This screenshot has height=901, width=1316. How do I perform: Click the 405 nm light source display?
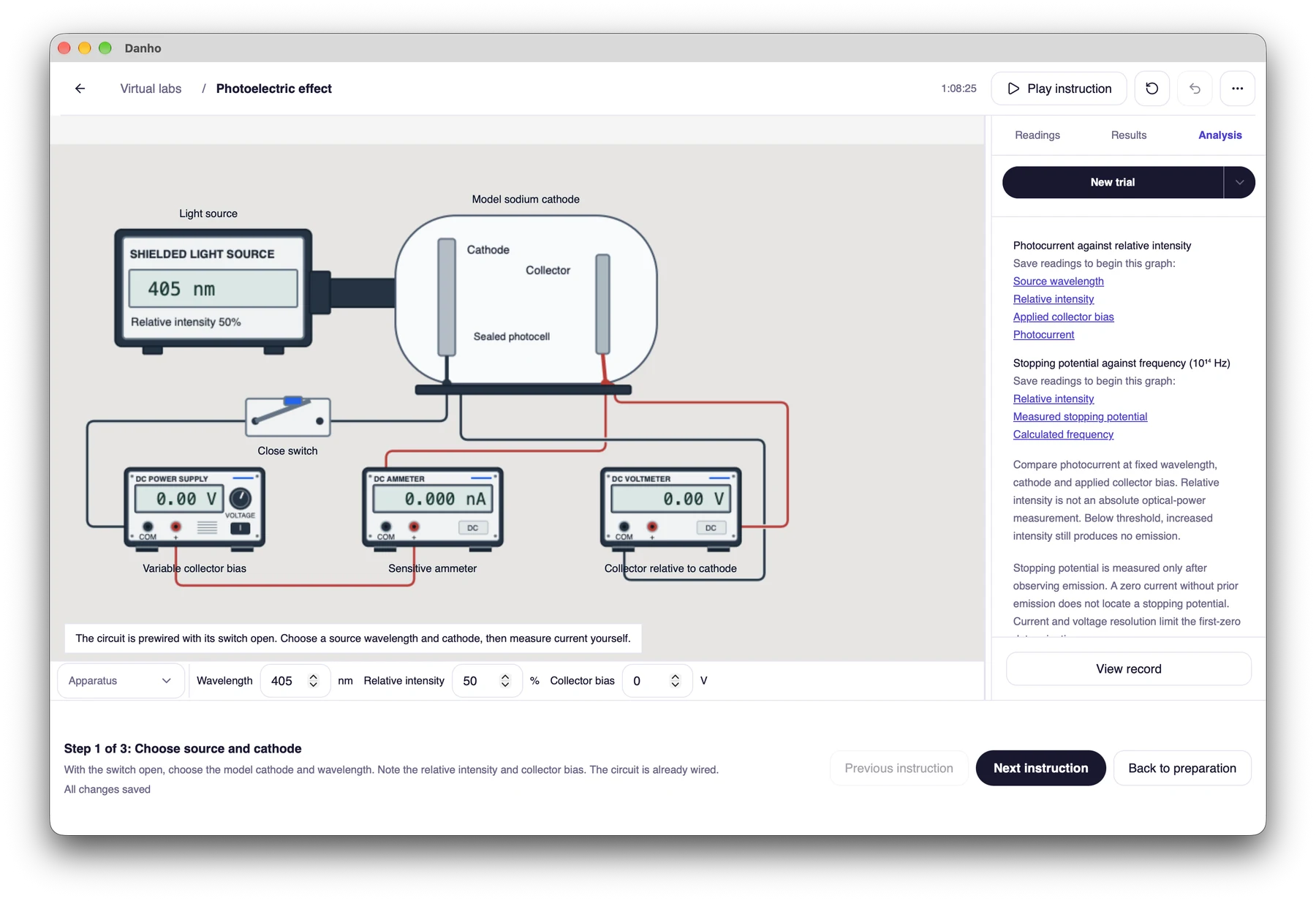click(x=213, y=289)
